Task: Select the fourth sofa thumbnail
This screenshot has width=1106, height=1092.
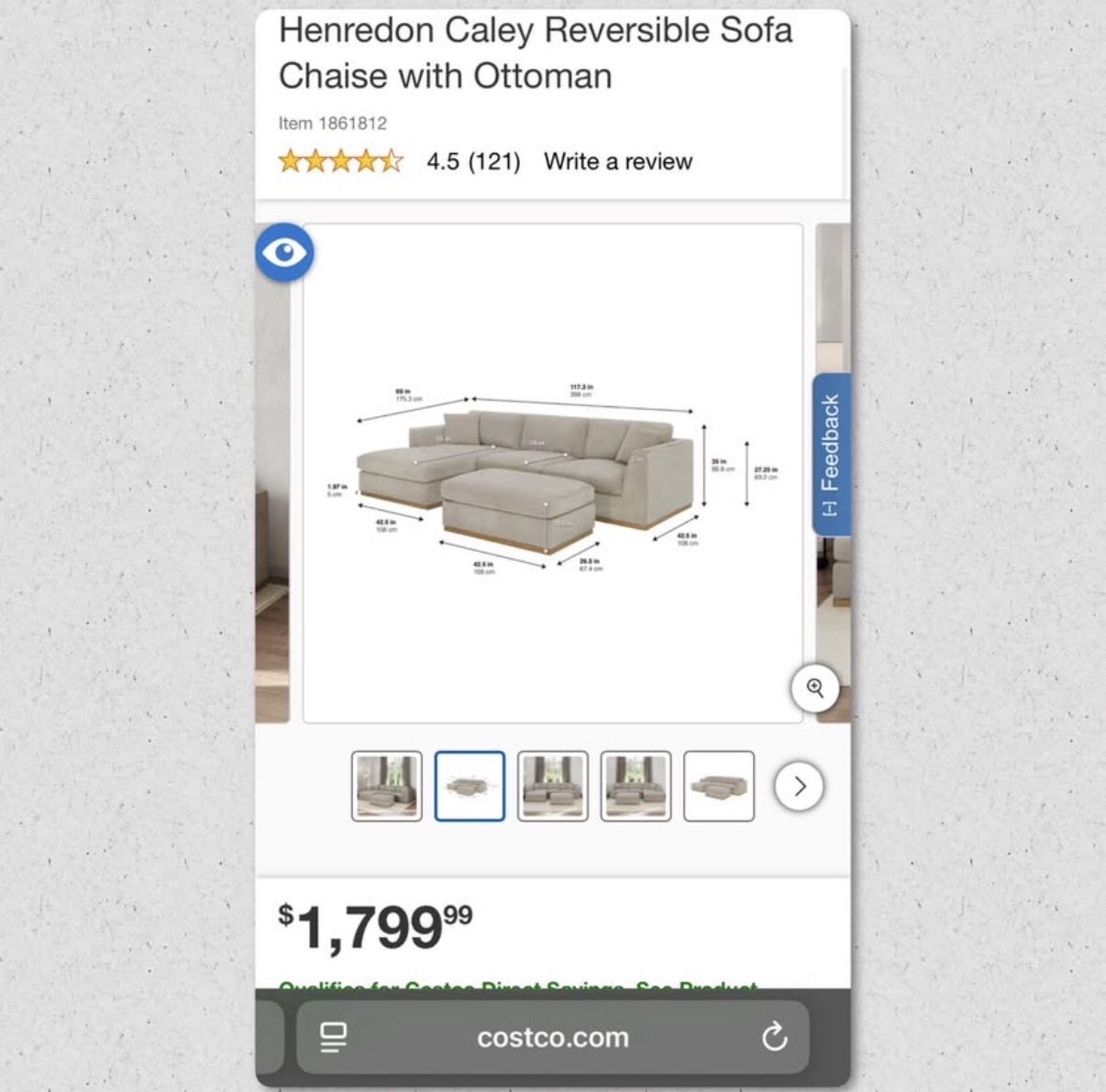Action: [636, 786]
